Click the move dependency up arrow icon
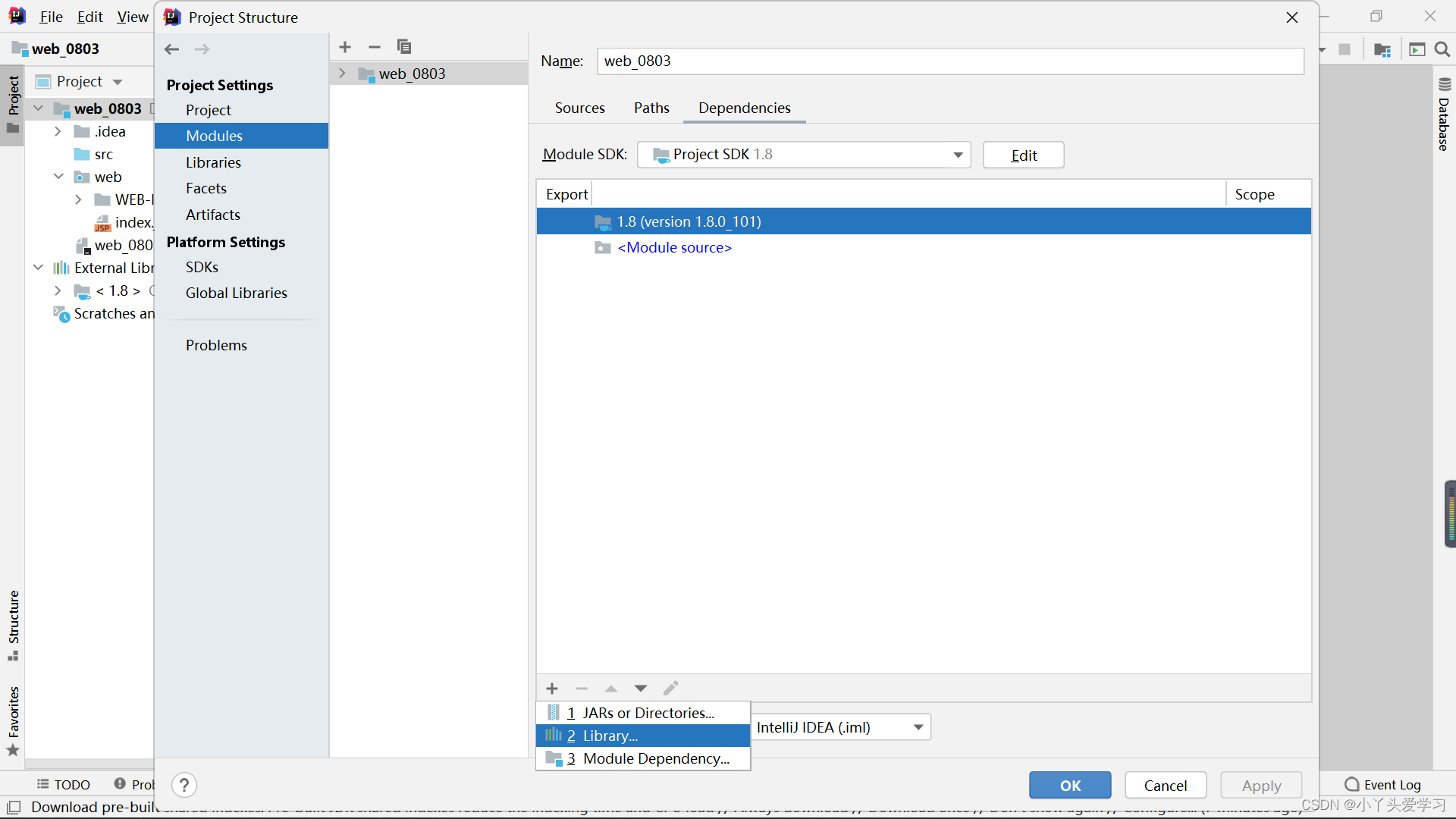This screenshot has width=1456, height=819. click(x=611, y=688)
